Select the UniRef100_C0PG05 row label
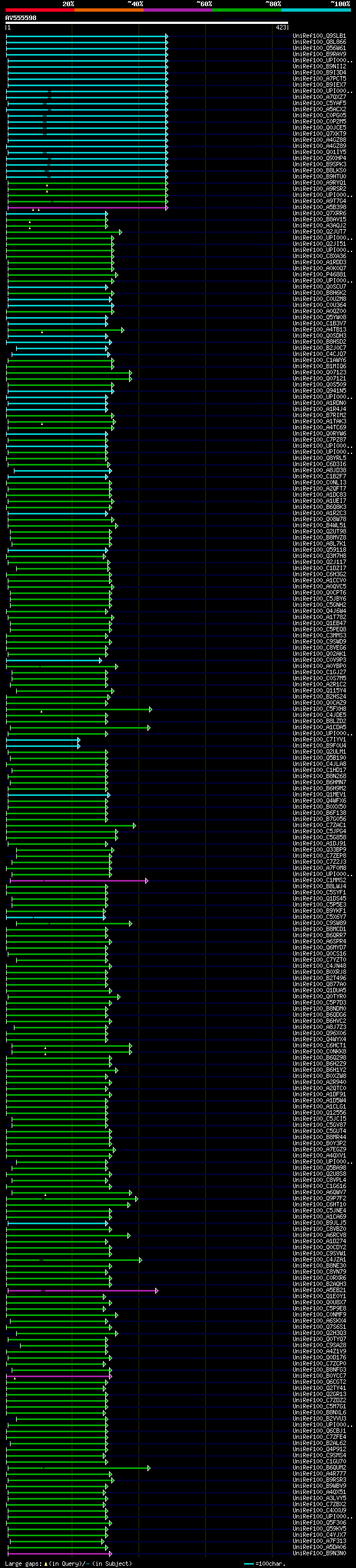The image size is (356, 1568). point(319,115)
